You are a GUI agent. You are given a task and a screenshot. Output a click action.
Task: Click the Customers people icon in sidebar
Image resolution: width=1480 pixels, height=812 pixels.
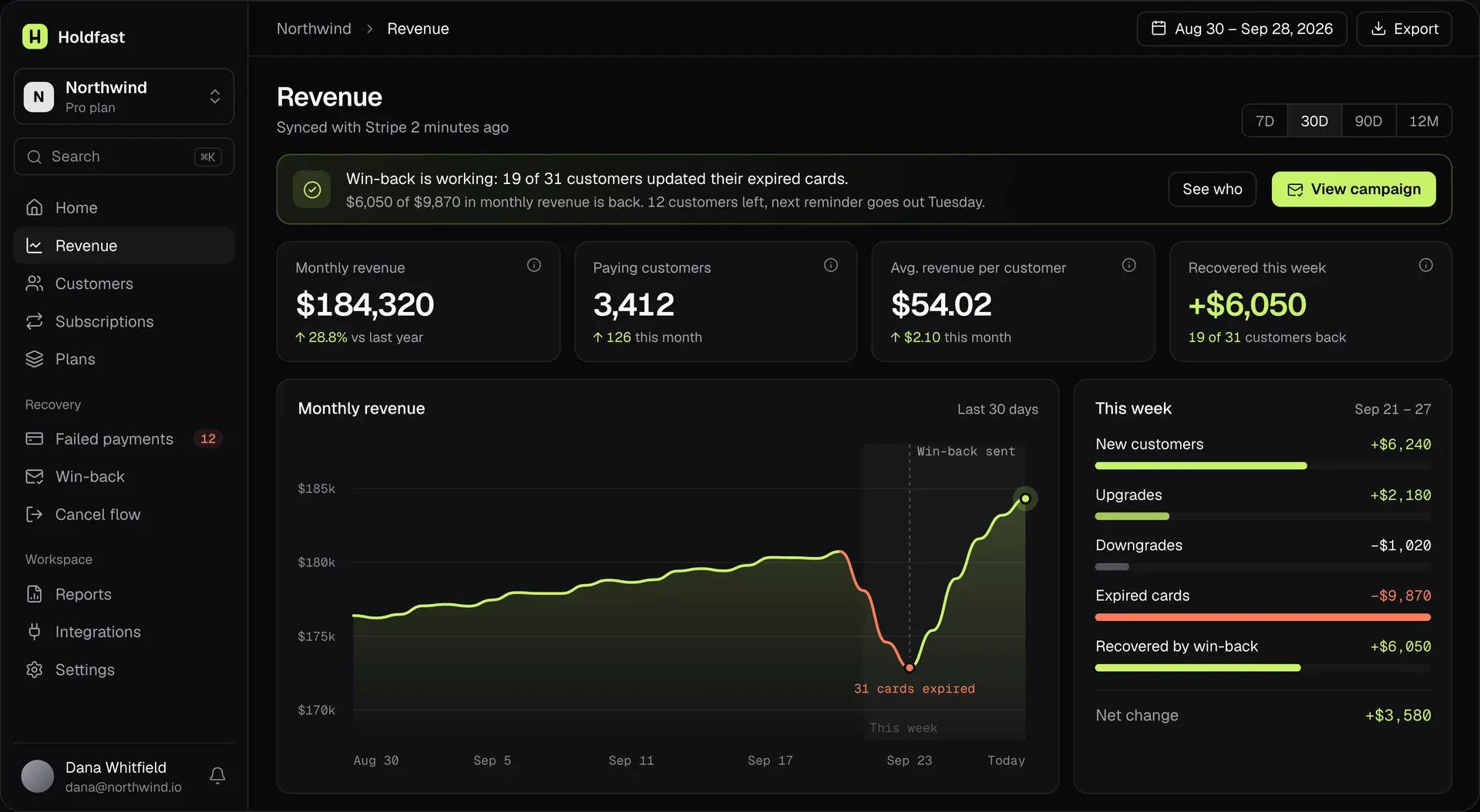(x=34, y=284)
